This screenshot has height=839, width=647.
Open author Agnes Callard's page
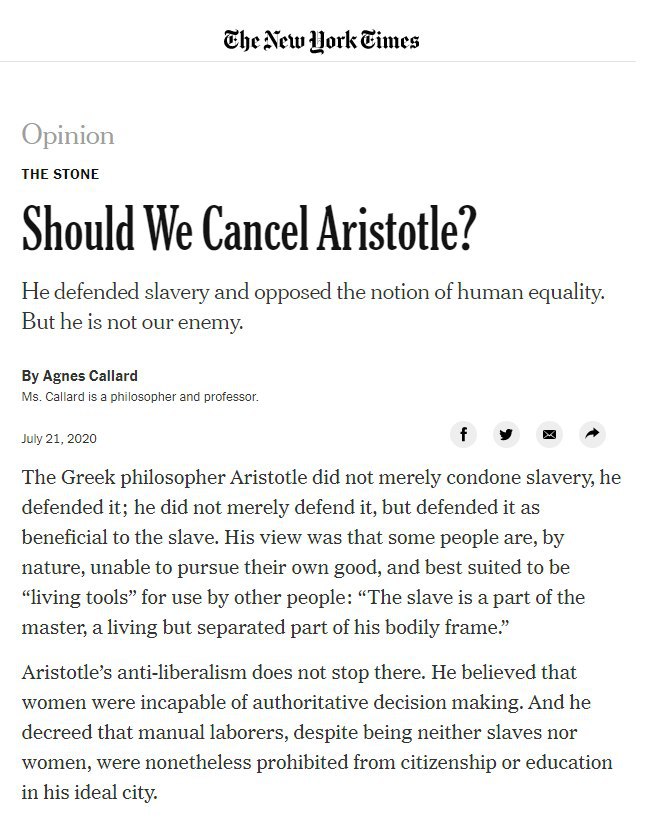tap(91, 376)
